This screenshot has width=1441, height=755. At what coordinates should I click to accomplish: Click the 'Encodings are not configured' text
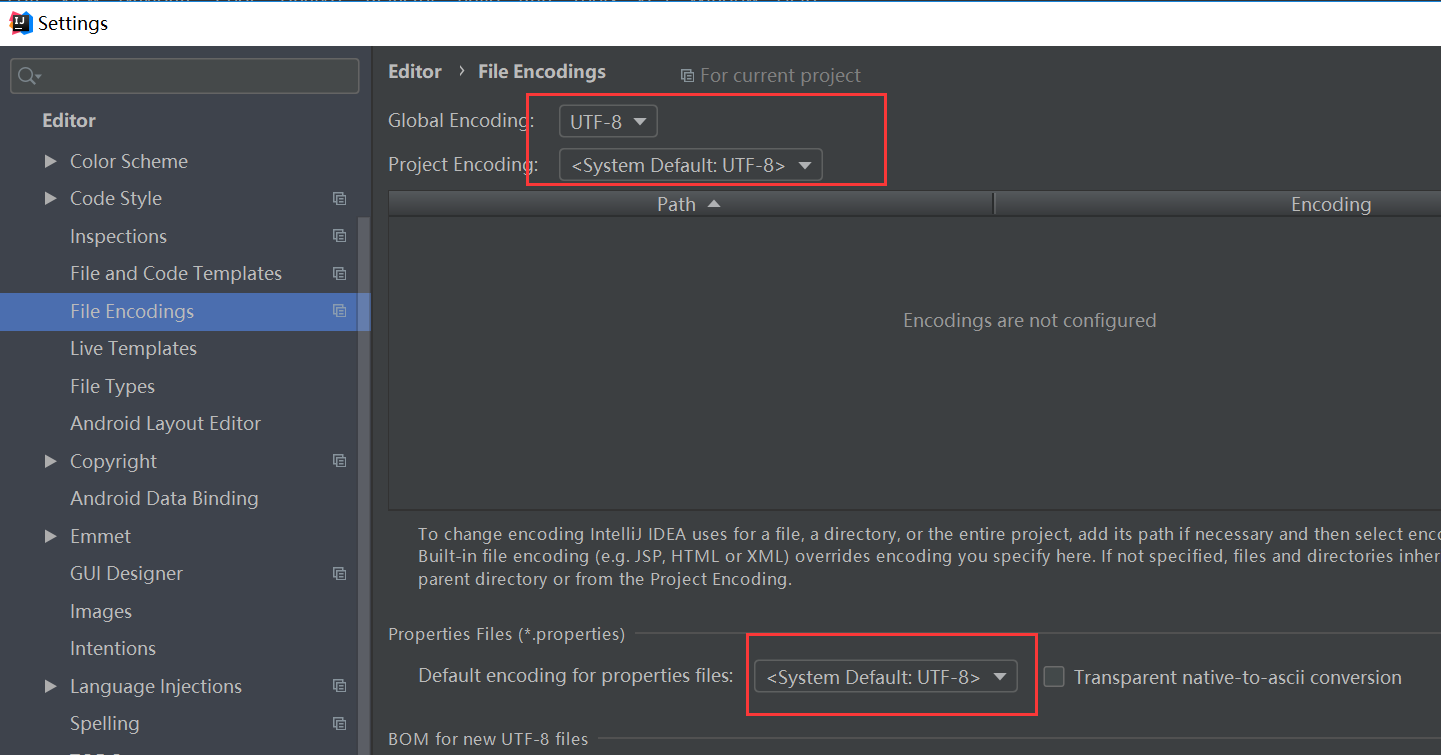pyautogui.click(x=1029, y=321)
